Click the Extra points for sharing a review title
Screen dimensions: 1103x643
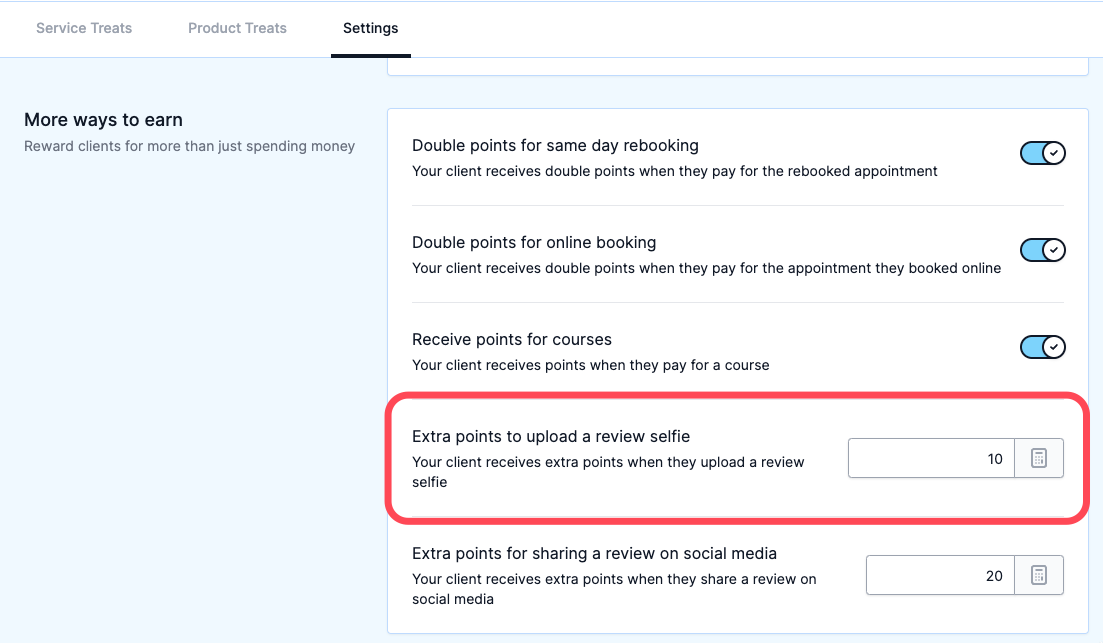click(594, 554)
